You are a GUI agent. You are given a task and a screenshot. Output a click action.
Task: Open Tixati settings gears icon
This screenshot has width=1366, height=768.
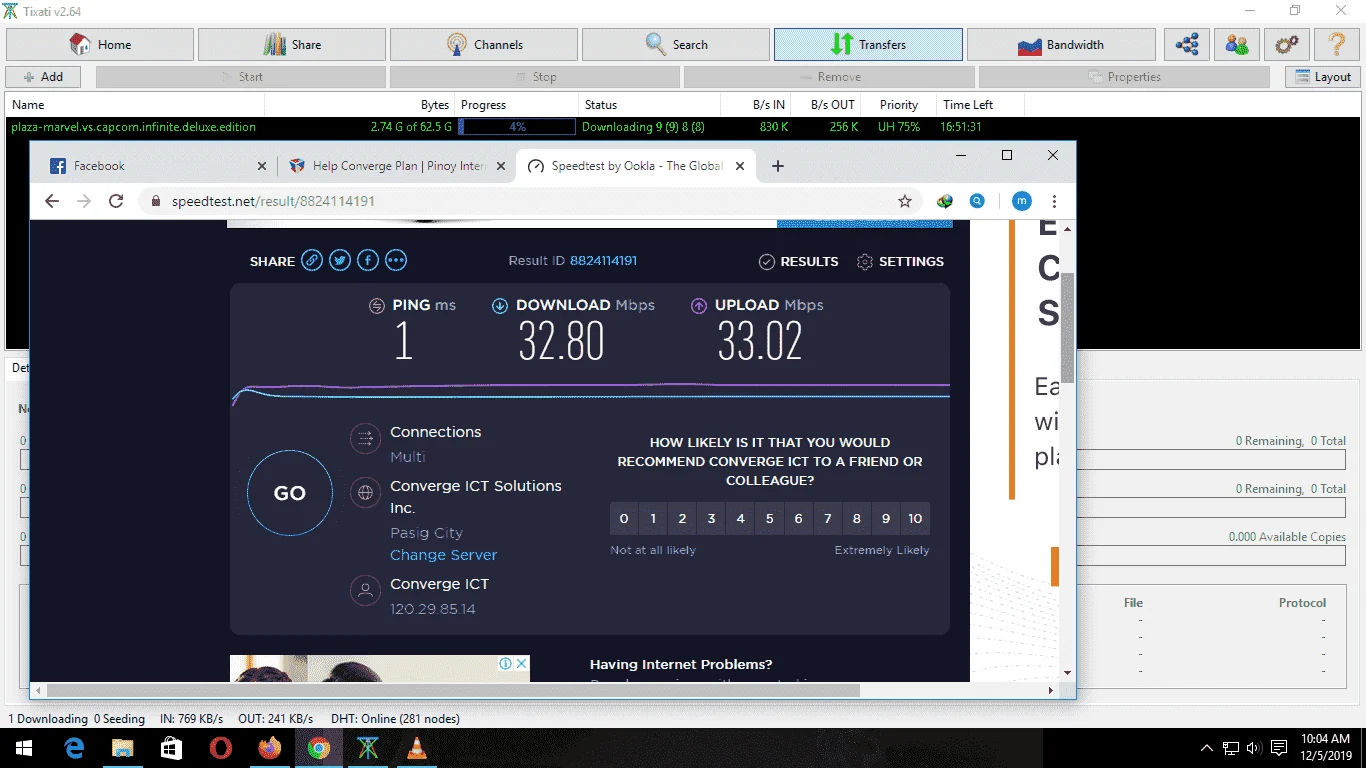pyautogui.click(x=1287, y=45)
